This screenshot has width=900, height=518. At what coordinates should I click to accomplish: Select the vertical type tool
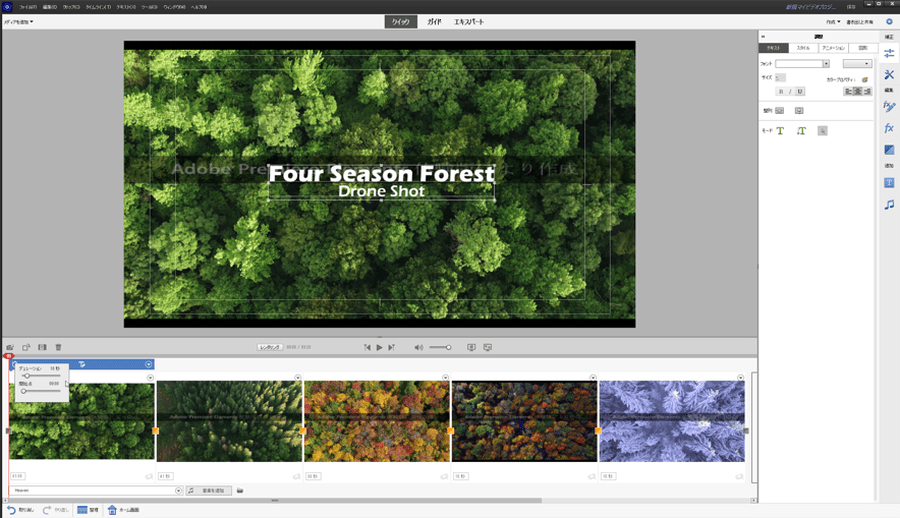click(x=801, y=131)
